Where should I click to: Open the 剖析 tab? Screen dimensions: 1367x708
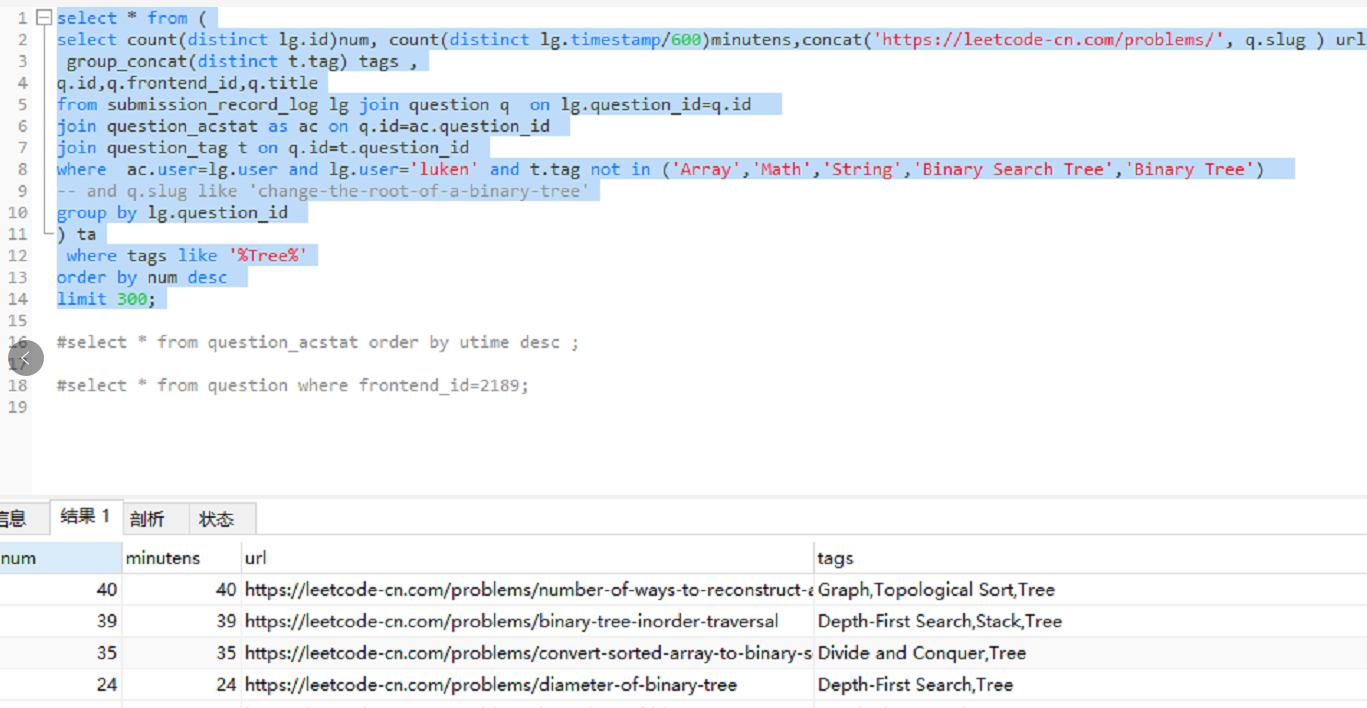pyautogui.click(x=147, y=519)
